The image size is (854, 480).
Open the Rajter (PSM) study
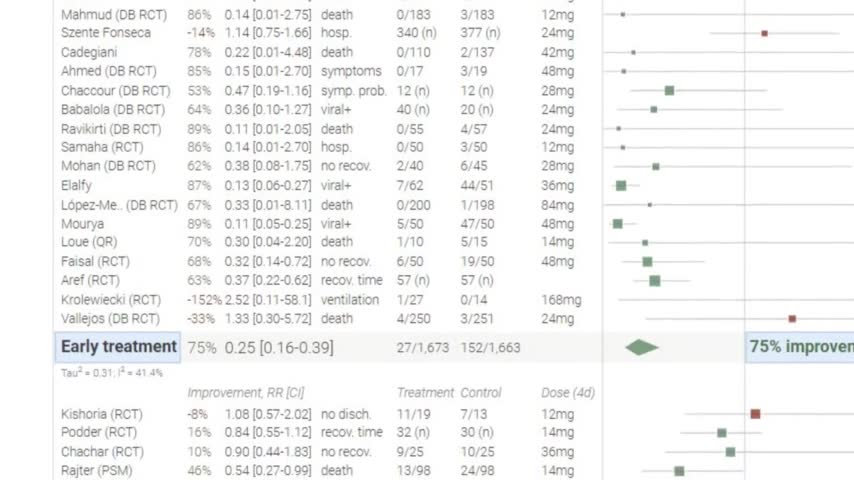pos(96,470)
